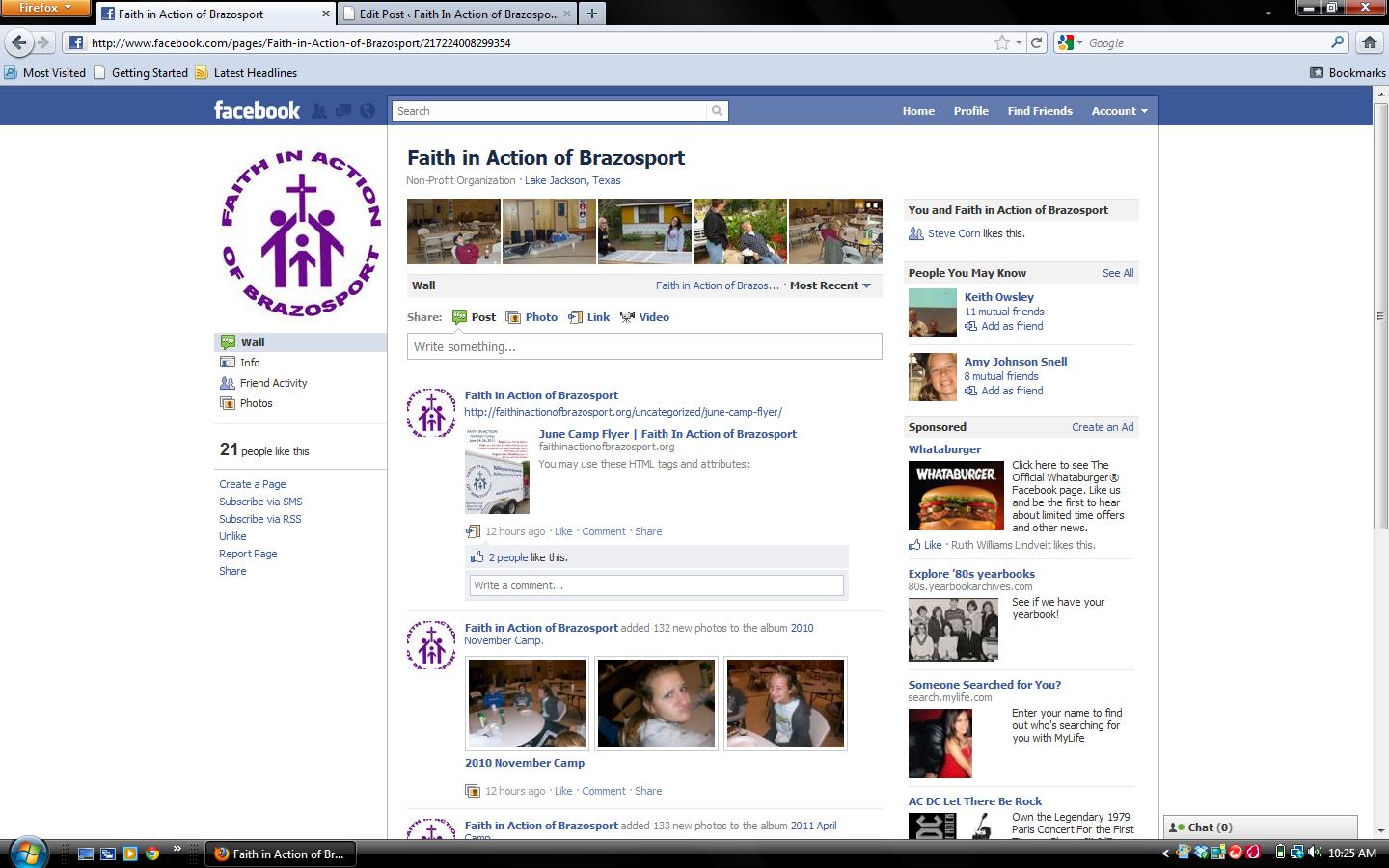Screen dimensions: 1389x868
Task: Click Subscribe via RSS link
Action: click(259, 519)
